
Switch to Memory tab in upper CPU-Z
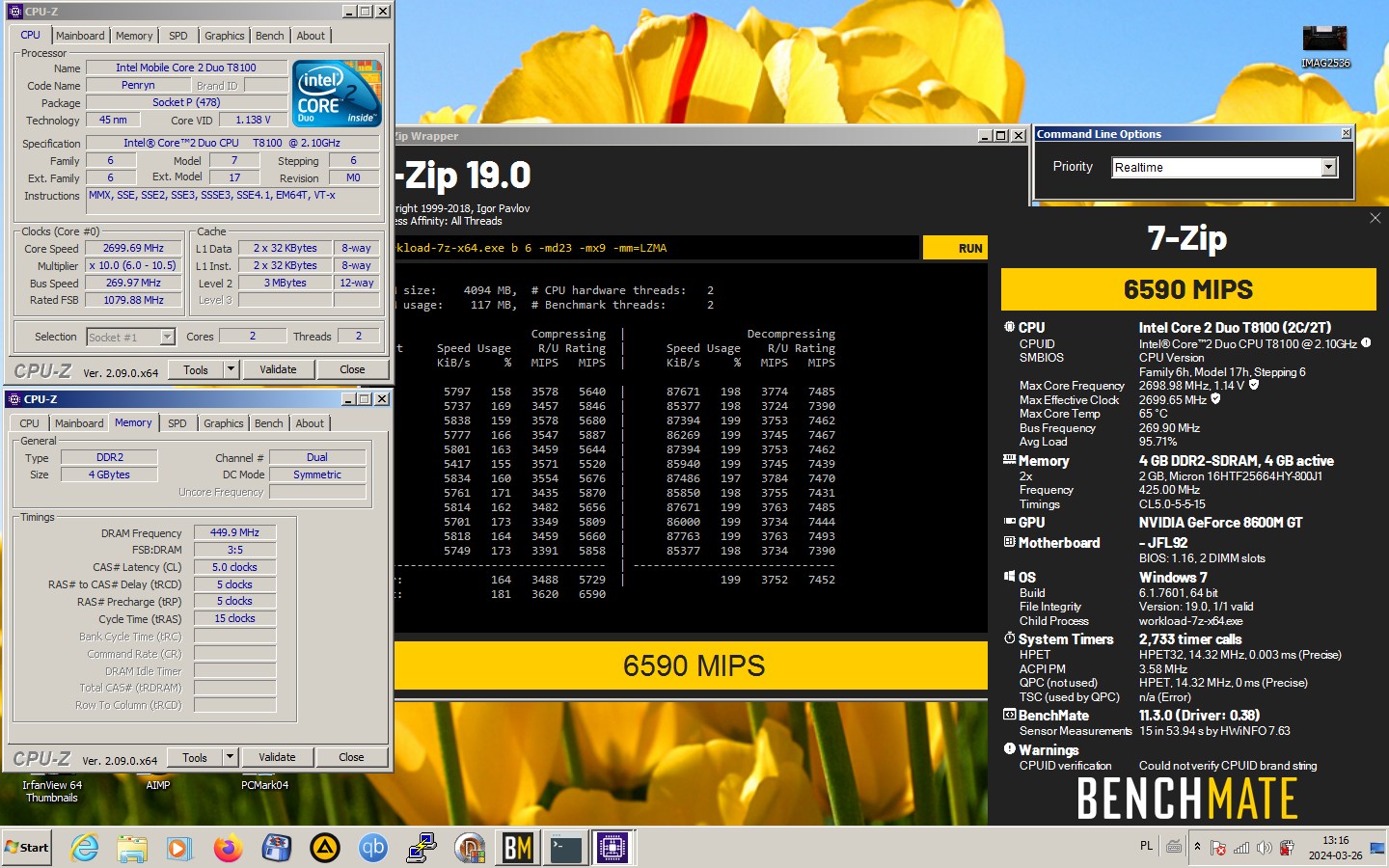(134, 36)
